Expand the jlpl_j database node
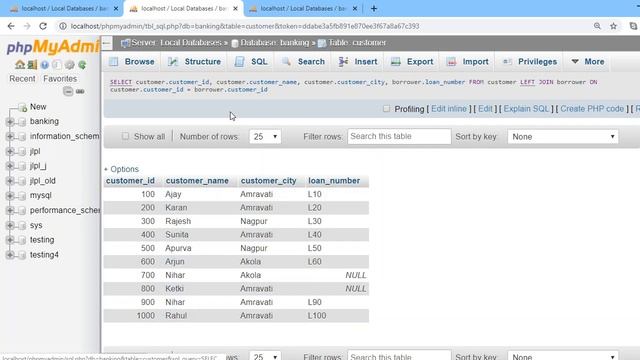This screenshot has height=360, width=640. coord(10,166)
